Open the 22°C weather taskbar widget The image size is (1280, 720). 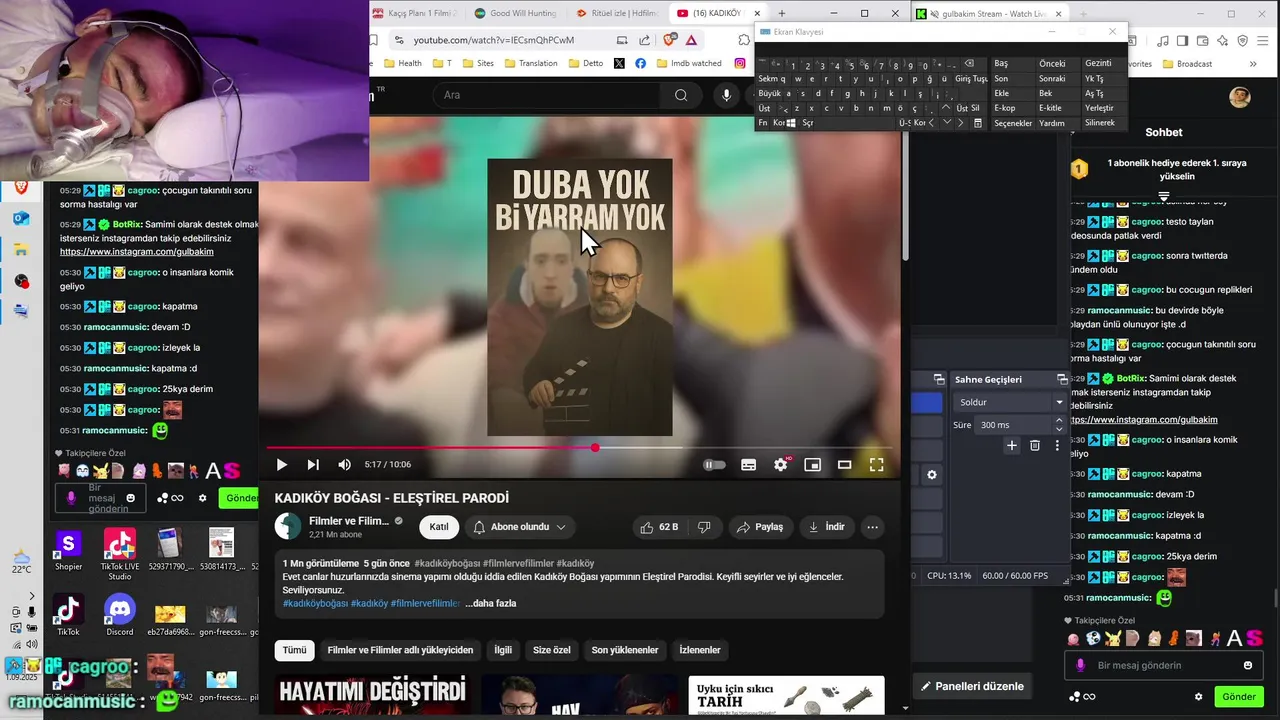[x=22, y=560]
